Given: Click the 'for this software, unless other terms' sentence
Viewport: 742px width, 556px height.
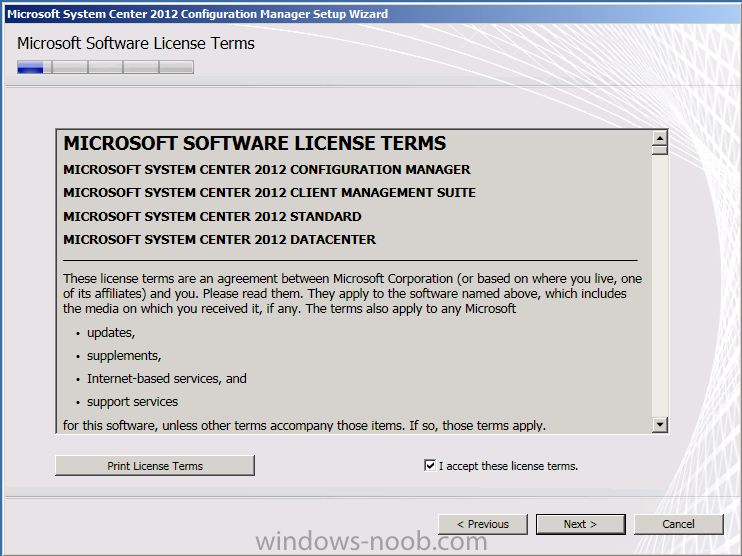Looking at the screenshot, I should (304, 425).
